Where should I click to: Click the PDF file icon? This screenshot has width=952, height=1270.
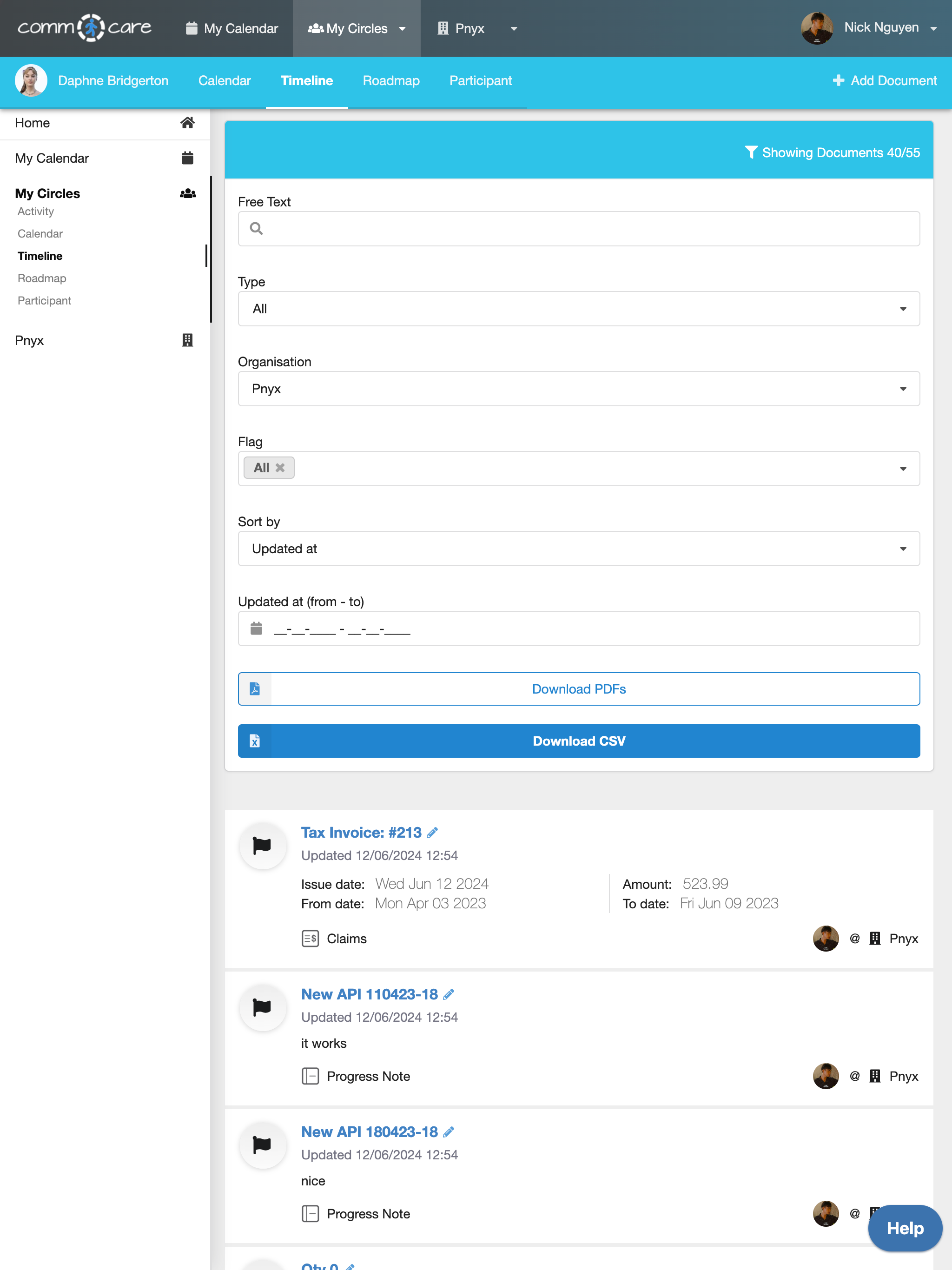pos(255,688)
